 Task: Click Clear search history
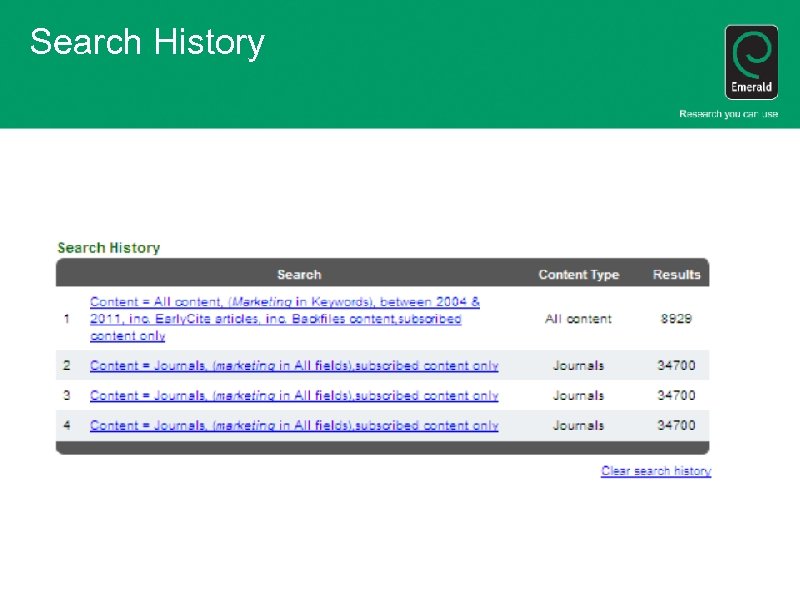pyautogui.click(x=655, y=471)
